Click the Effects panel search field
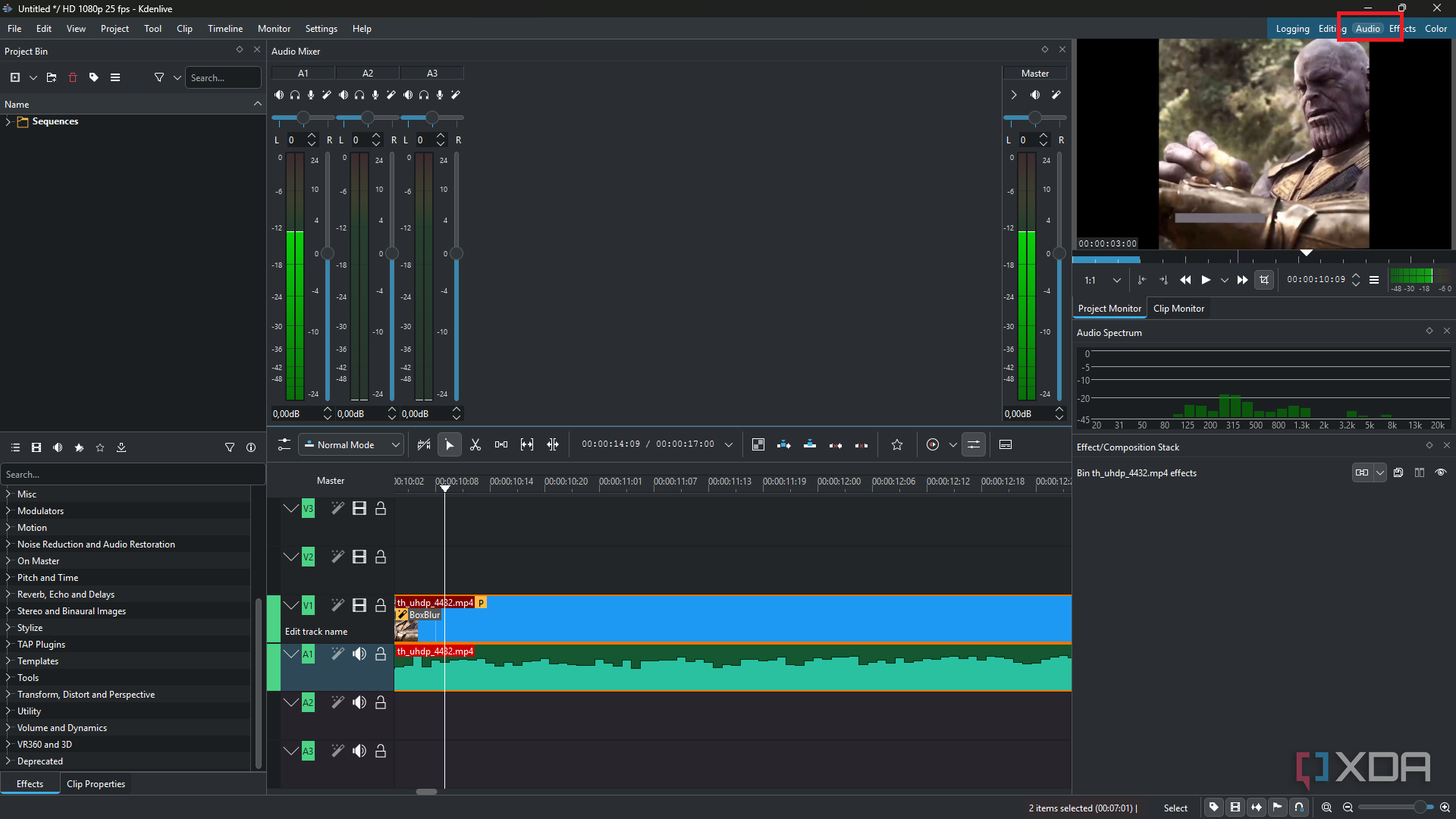1456x819 pixels. pyautogui.click(x=133, y=475)
